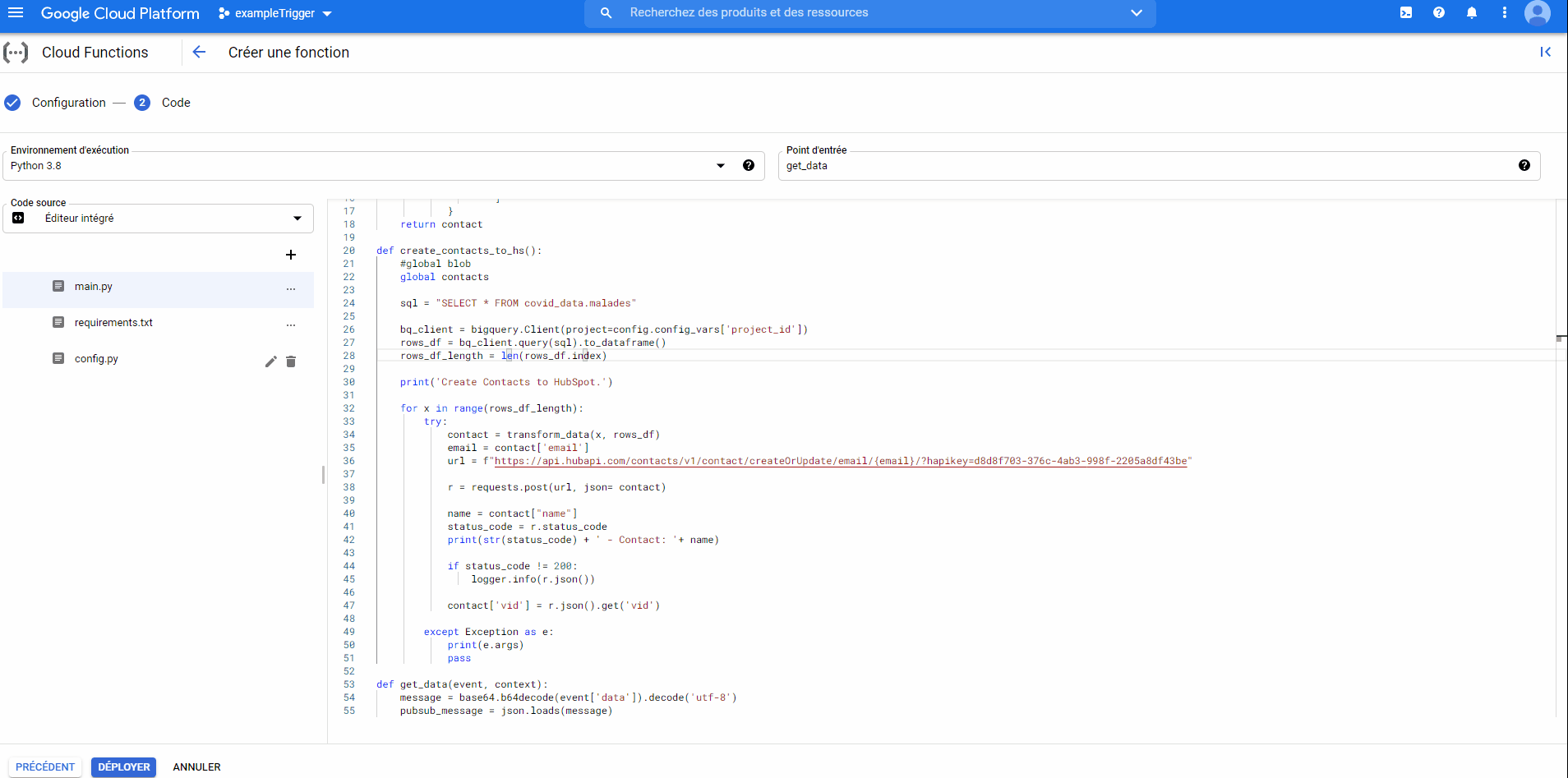Open the three-dot settings menu in header

[x=1505, y=13]
